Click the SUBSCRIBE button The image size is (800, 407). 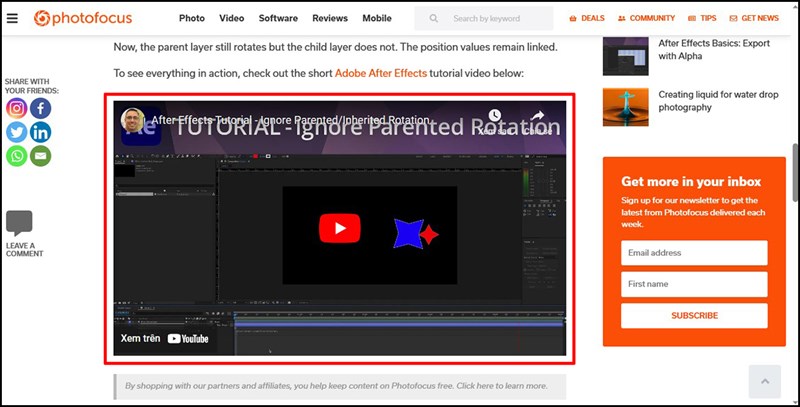(x=694, y=316)
